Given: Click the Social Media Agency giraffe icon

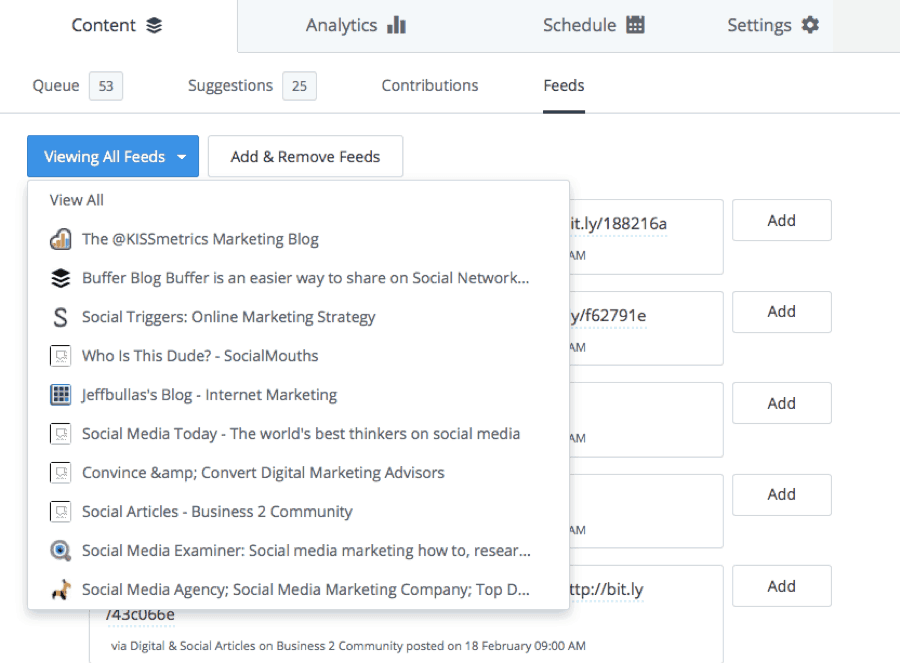Looking at the screenshot, I should pyautogui.click(x=61, y=589).
